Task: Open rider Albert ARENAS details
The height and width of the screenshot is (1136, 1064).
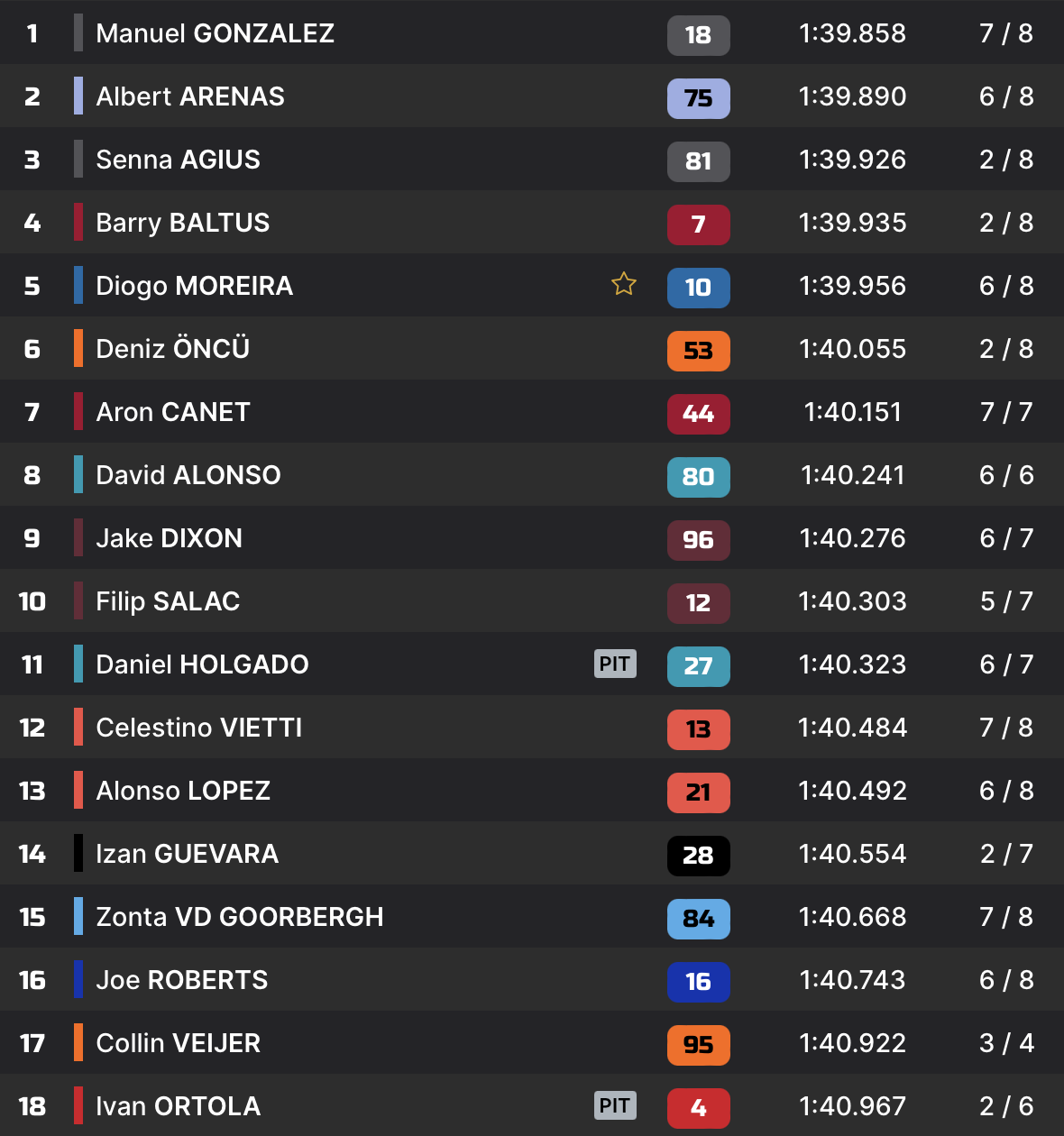Action: click(190, 96)
